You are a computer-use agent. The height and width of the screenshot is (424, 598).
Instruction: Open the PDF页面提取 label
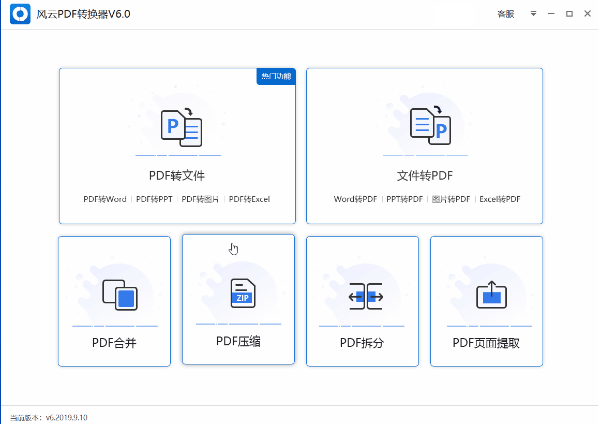pos(486,343)
